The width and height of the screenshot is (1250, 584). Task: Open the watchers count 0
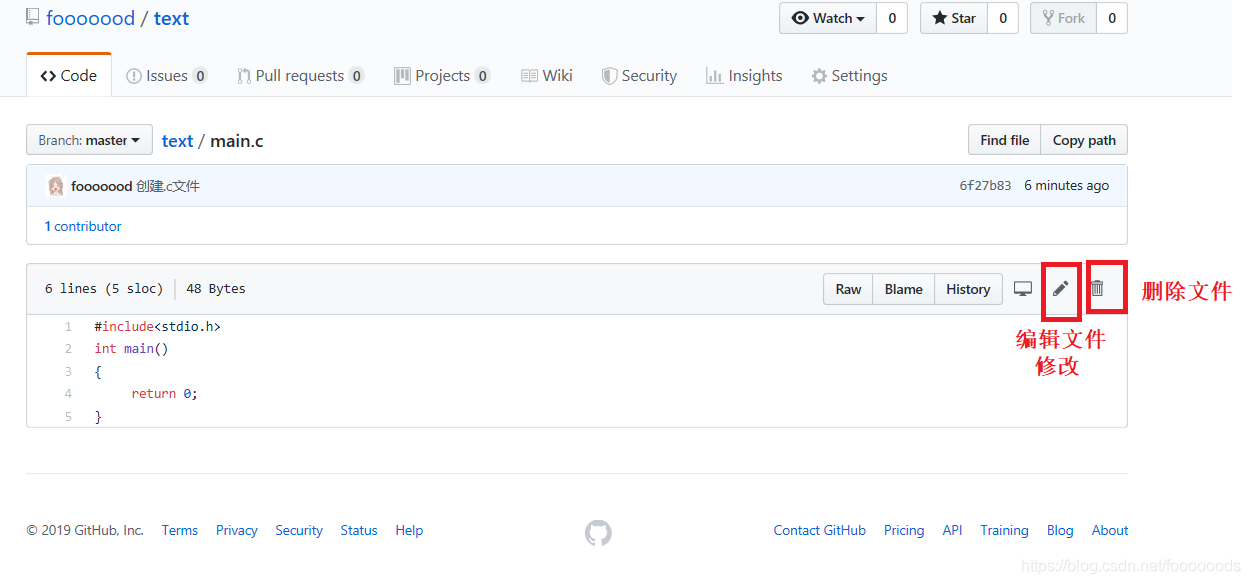(x=892, y=18)
